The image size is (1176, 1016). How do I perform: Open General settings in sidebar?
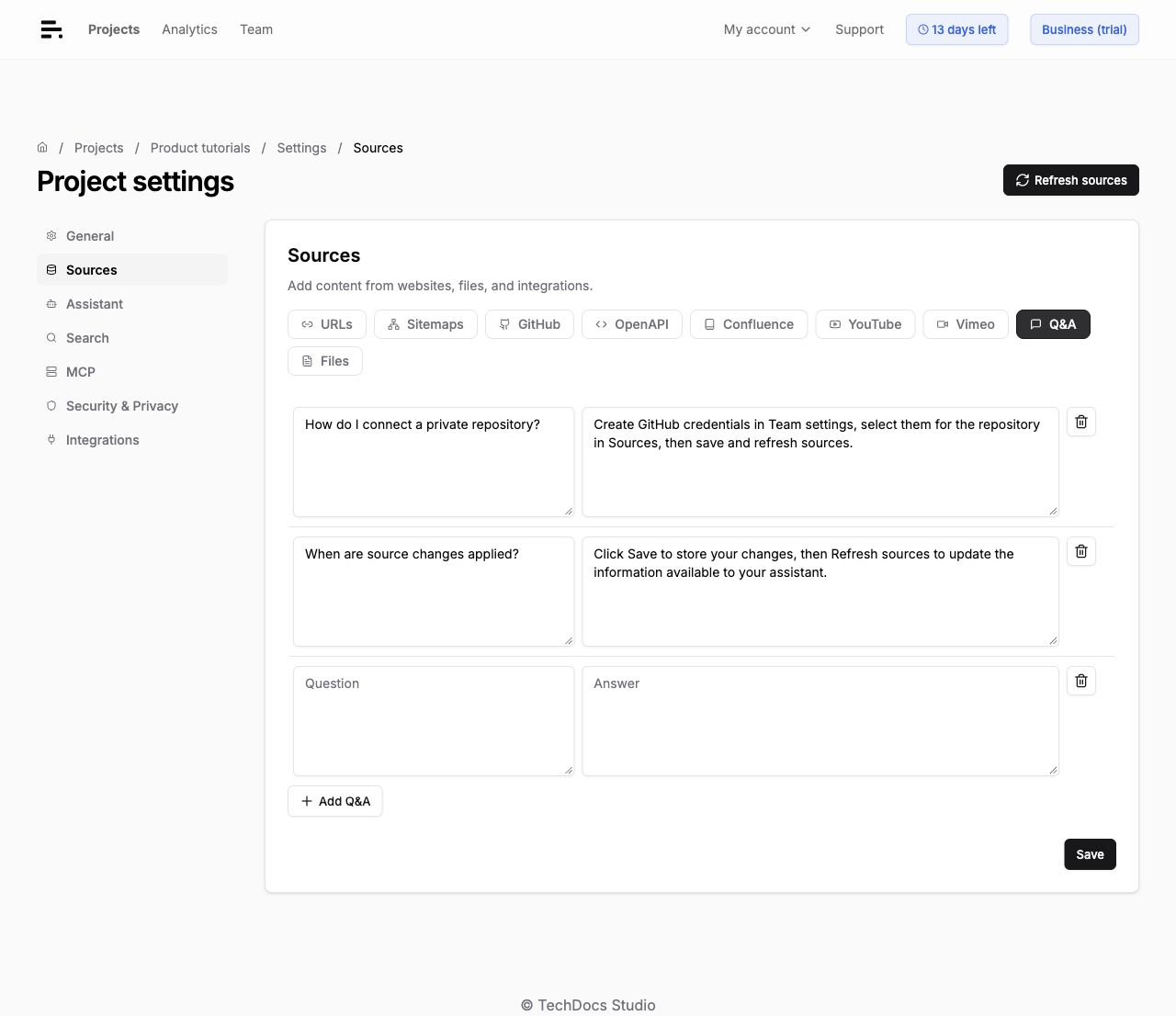[132, 236]
